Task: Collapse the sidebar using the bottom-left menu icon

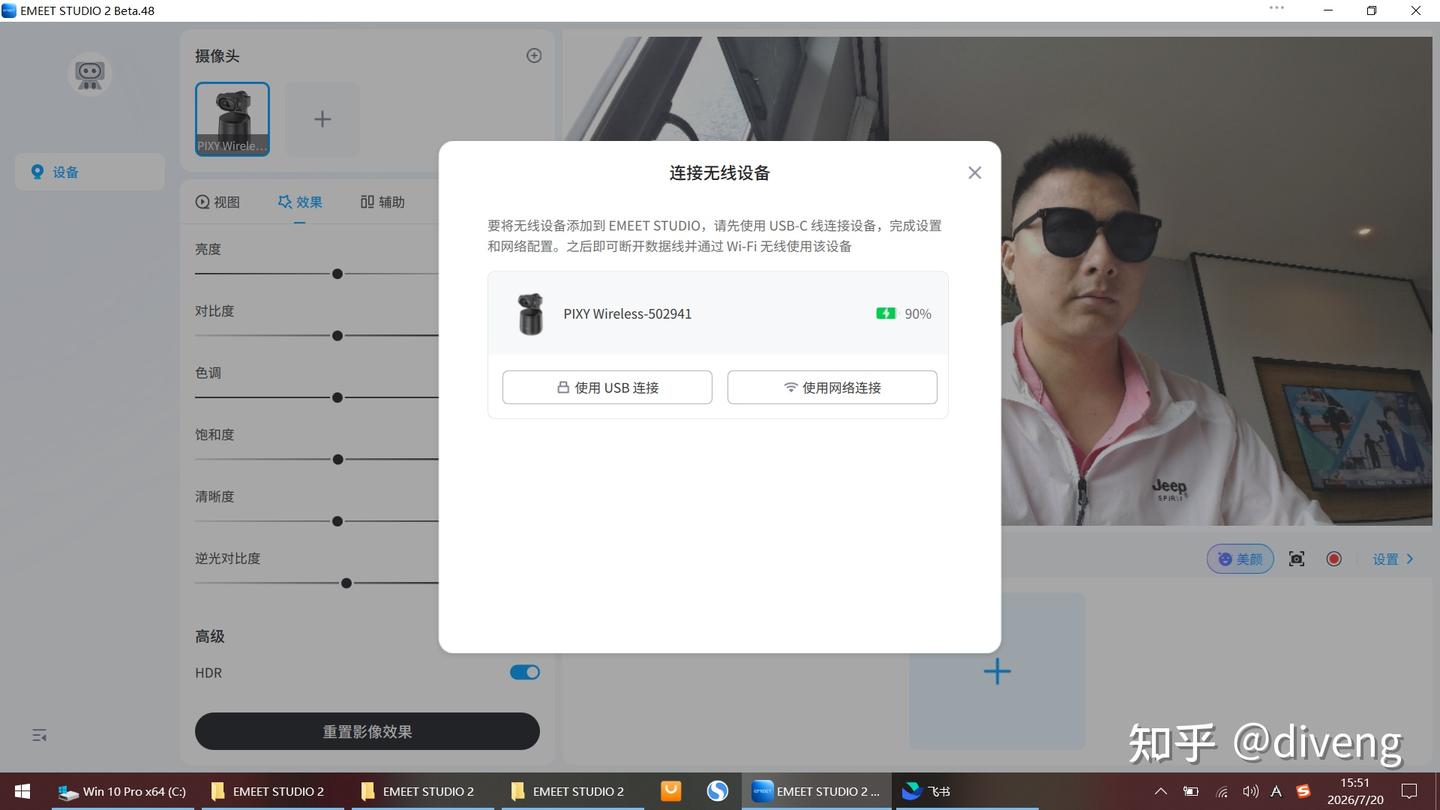Action: coord(40,735)
